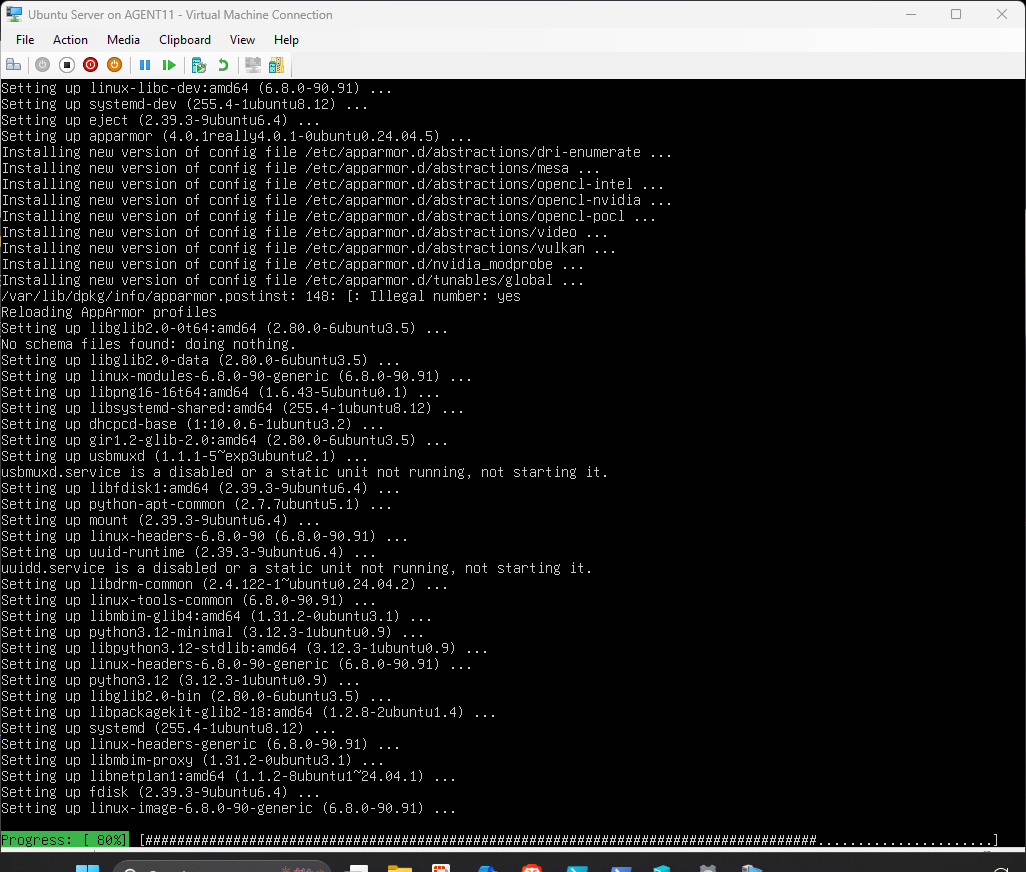Click the greyed-out Start VM power icon
This screenshot has height=872, width=1026.
tap(42, 65)
